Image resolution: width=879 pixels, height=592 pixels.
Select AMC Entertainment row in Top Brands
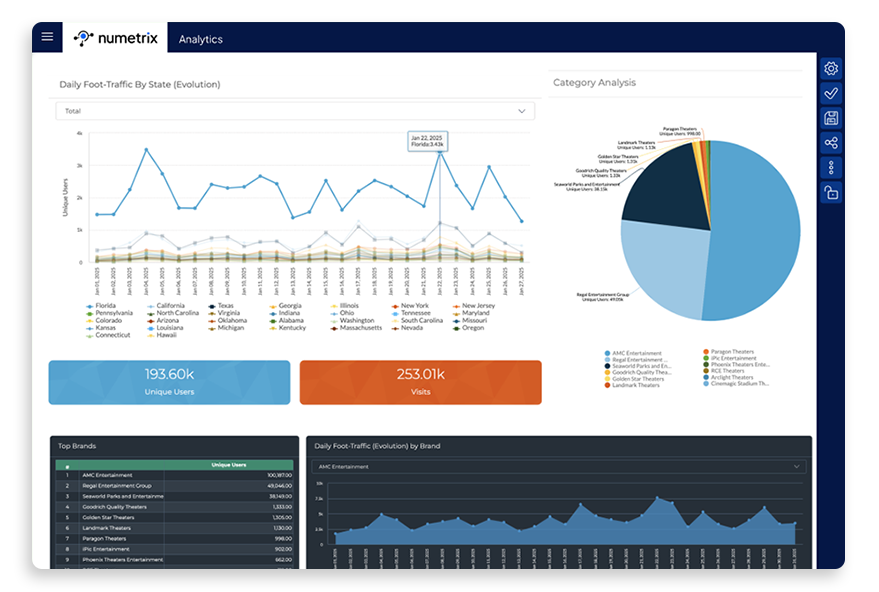tap(174, 475)
